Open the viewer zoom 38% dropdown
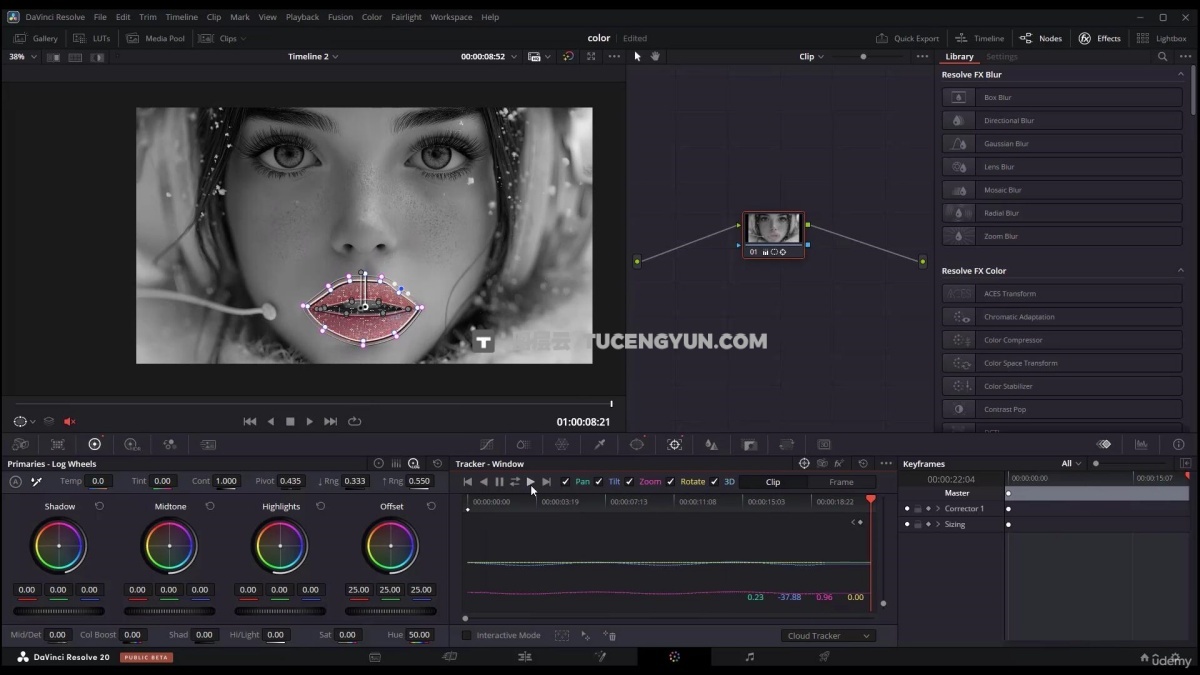 [23, 57]
